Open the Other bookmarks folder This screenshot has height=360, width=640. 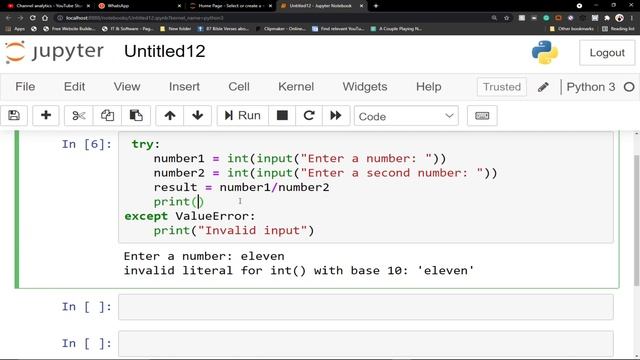tap(571, 29)
